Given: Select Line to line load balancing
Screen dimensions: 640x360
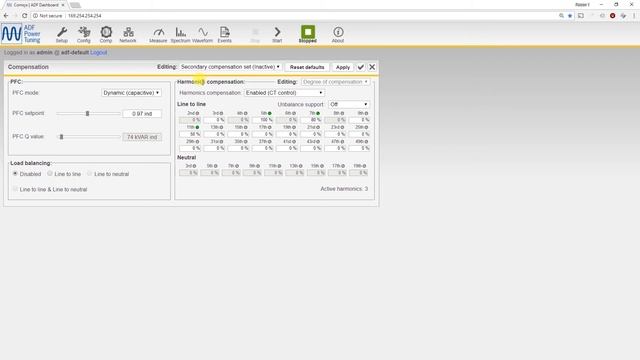Looking at the screenshot, I should [50, 173].
